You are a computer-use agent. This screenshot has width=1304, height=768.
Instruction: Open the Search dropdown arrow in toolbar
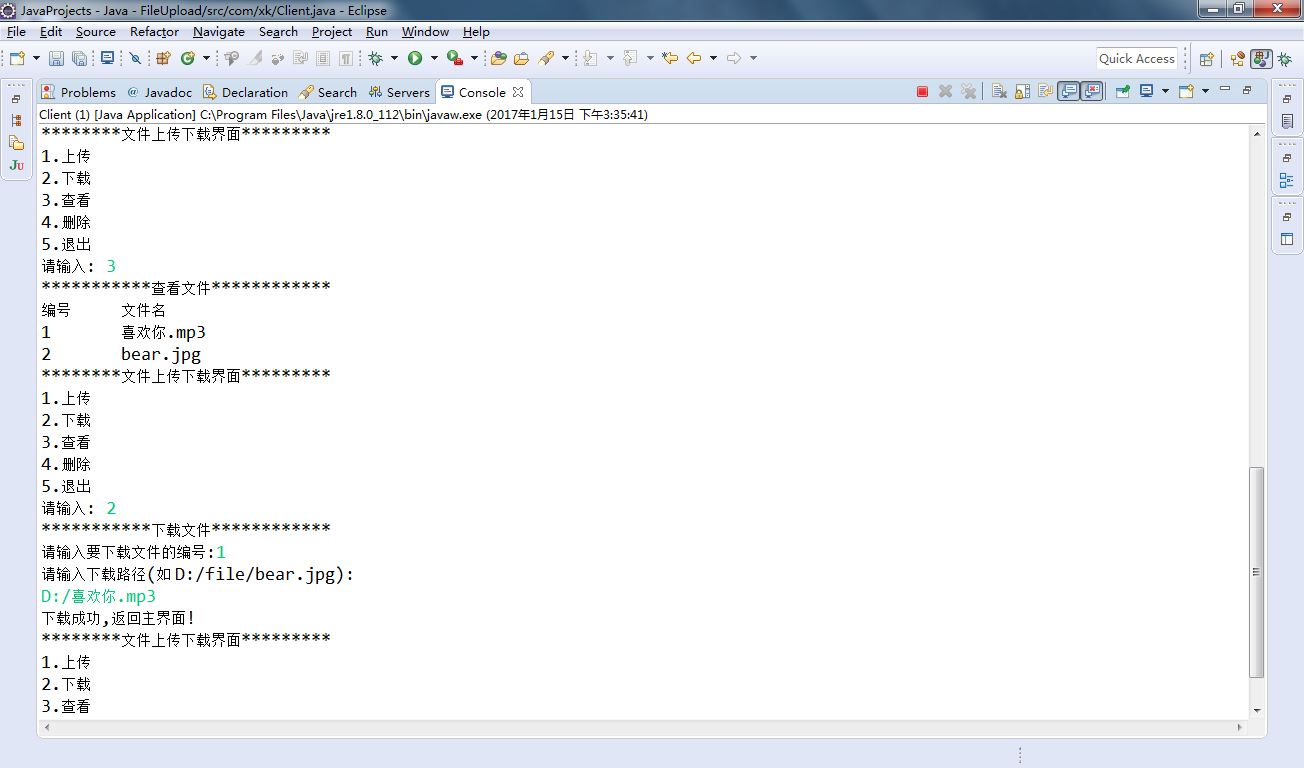pos(565,59)
